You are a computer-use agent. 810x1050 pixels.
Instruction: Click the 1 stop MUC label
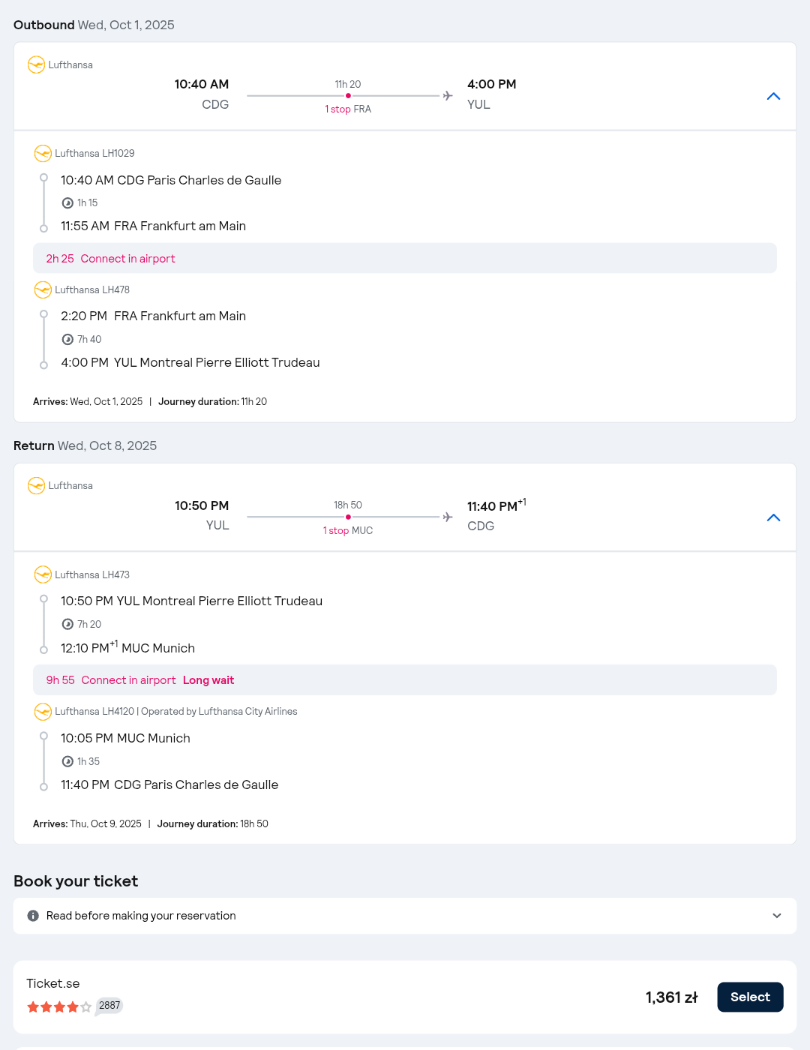tap(348, 530)
